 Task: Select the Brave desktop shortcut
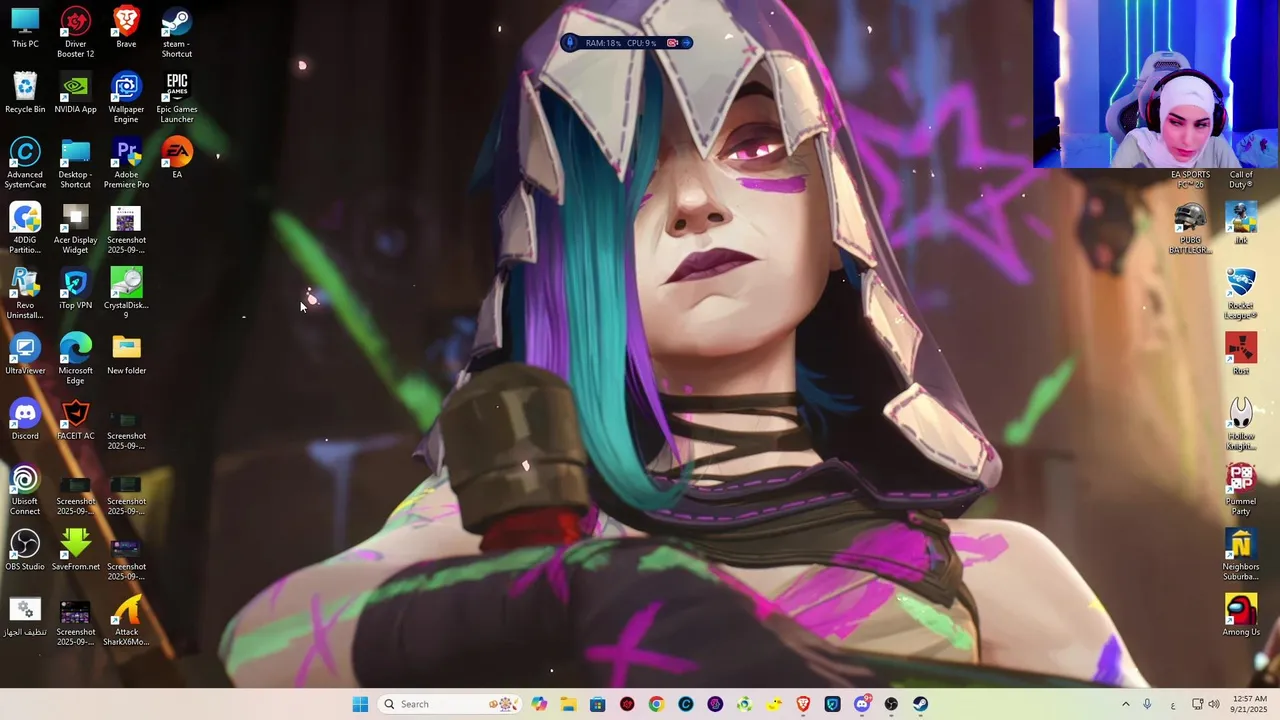tap(126, 28)
